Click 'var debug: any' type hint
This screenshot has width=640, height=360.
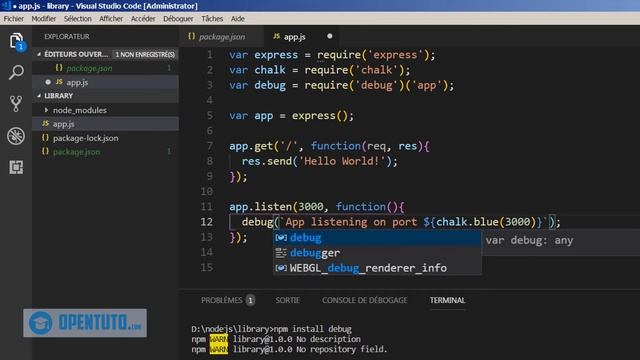[529, 240]
